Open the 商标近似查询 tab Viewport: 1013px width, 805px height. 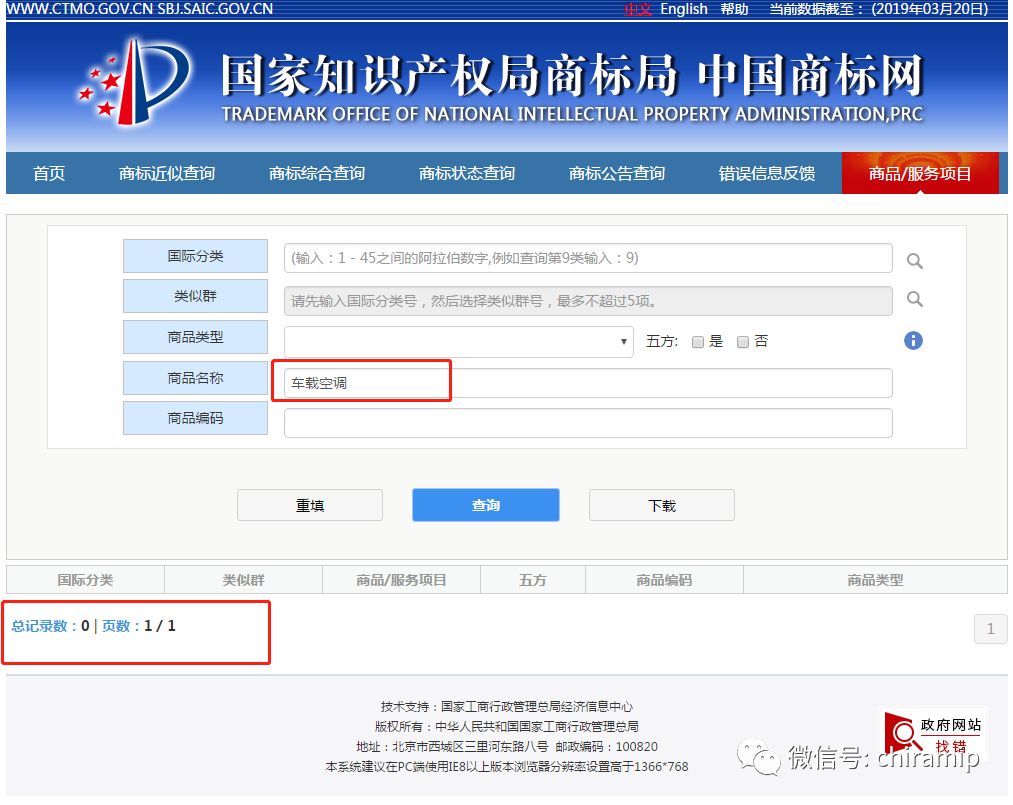pyautogui.click(x=167, y=174)
